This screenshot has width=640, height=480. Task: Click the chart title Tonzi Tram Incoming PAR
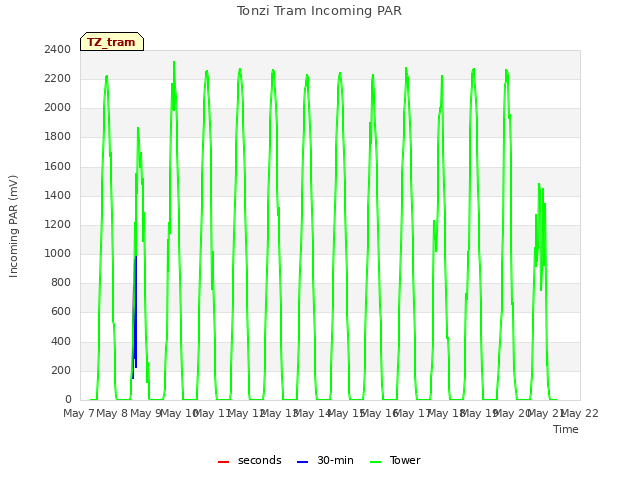pos(319,11)
